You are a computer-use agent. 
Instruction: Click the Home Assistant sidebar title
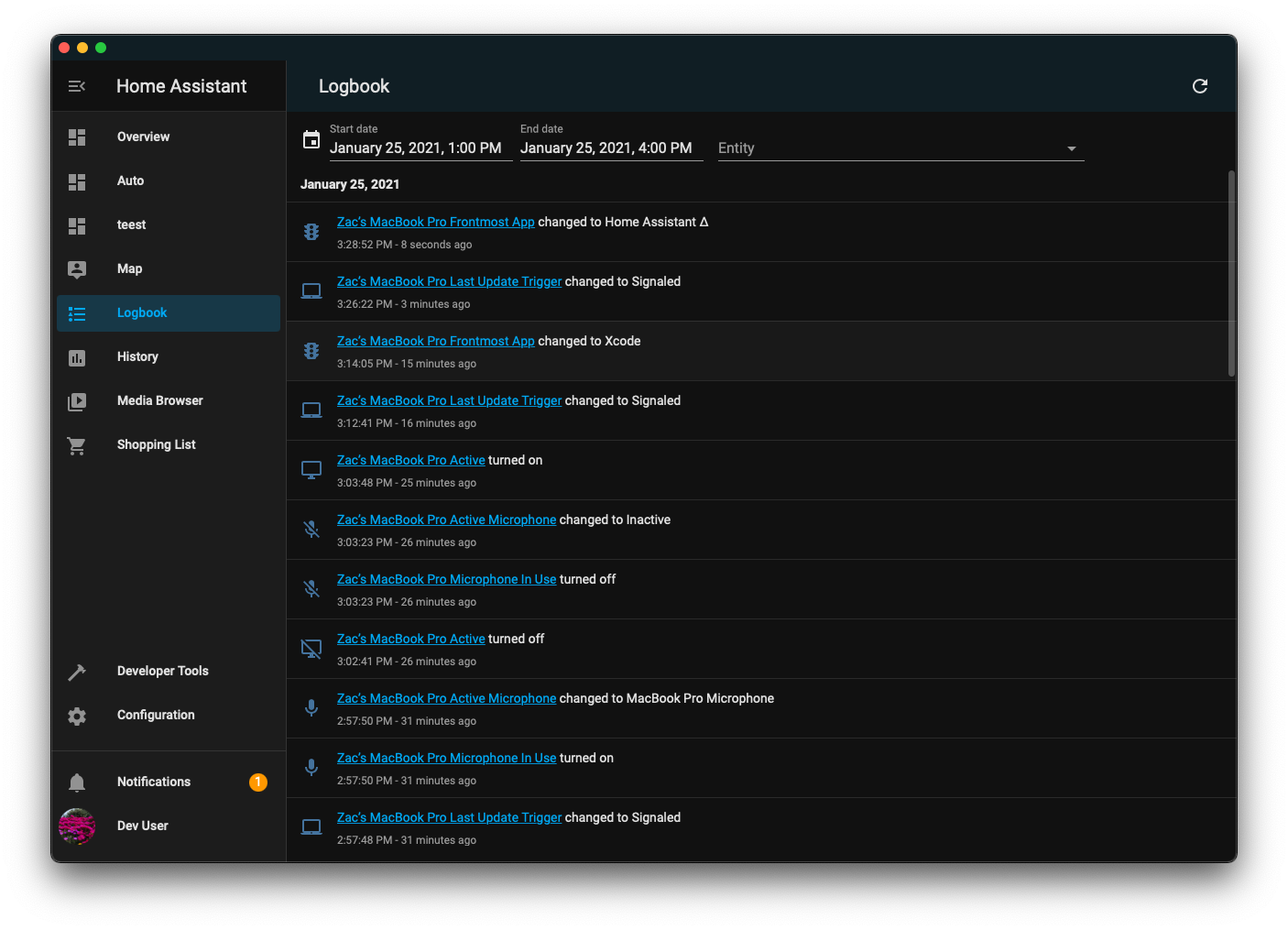[x=181, y=86]
